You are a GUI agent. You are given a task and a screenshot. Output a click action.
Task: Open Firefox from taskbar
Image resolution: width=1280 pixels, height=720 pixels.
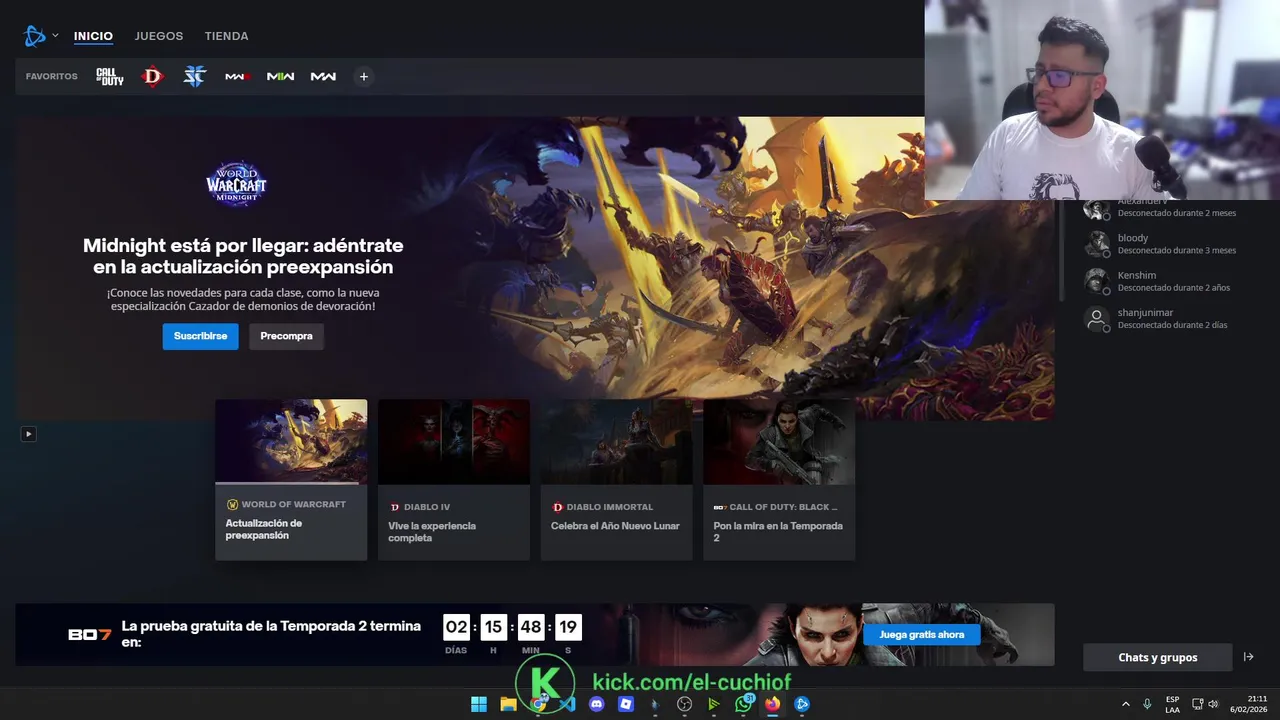pyautogui.click(x=772, y=704)
